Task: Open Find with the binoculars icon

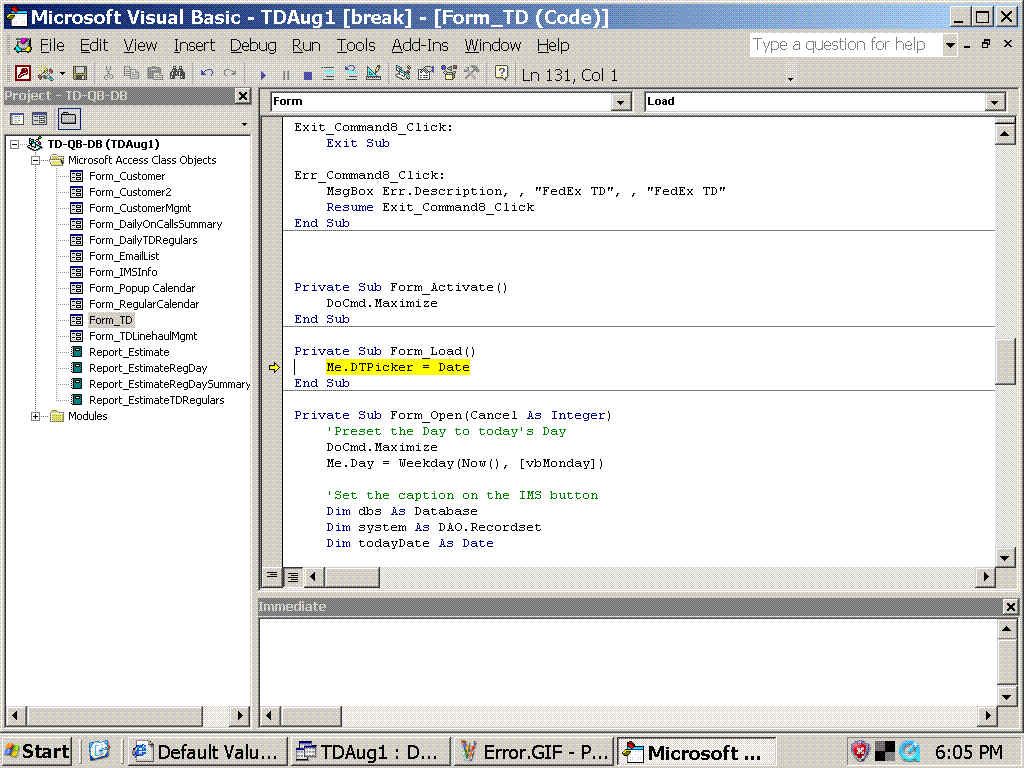Action: 178,73
